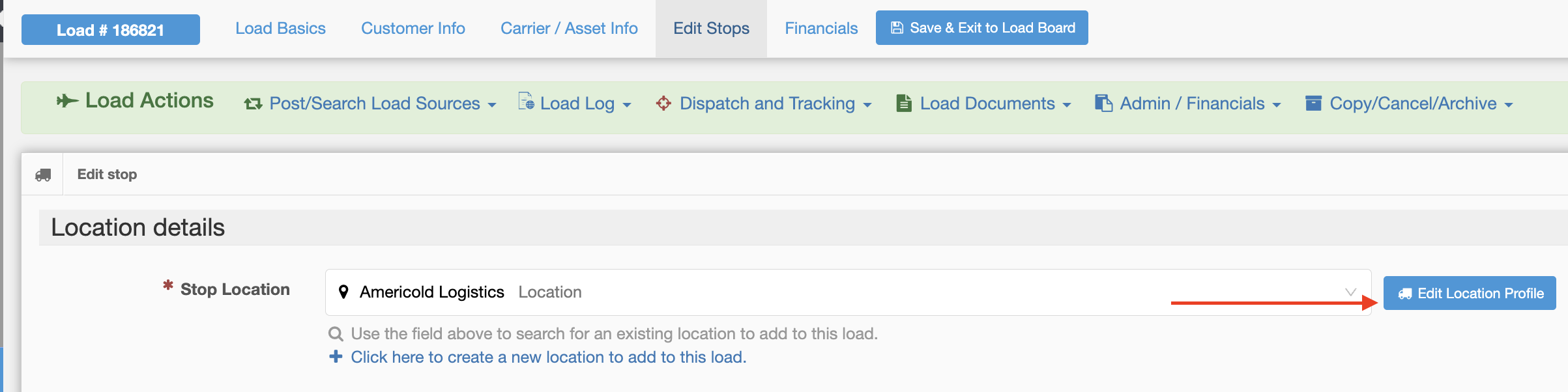Click the truck icon beside Edit stop
The image size is (1568, 392).
click(43, 175)
